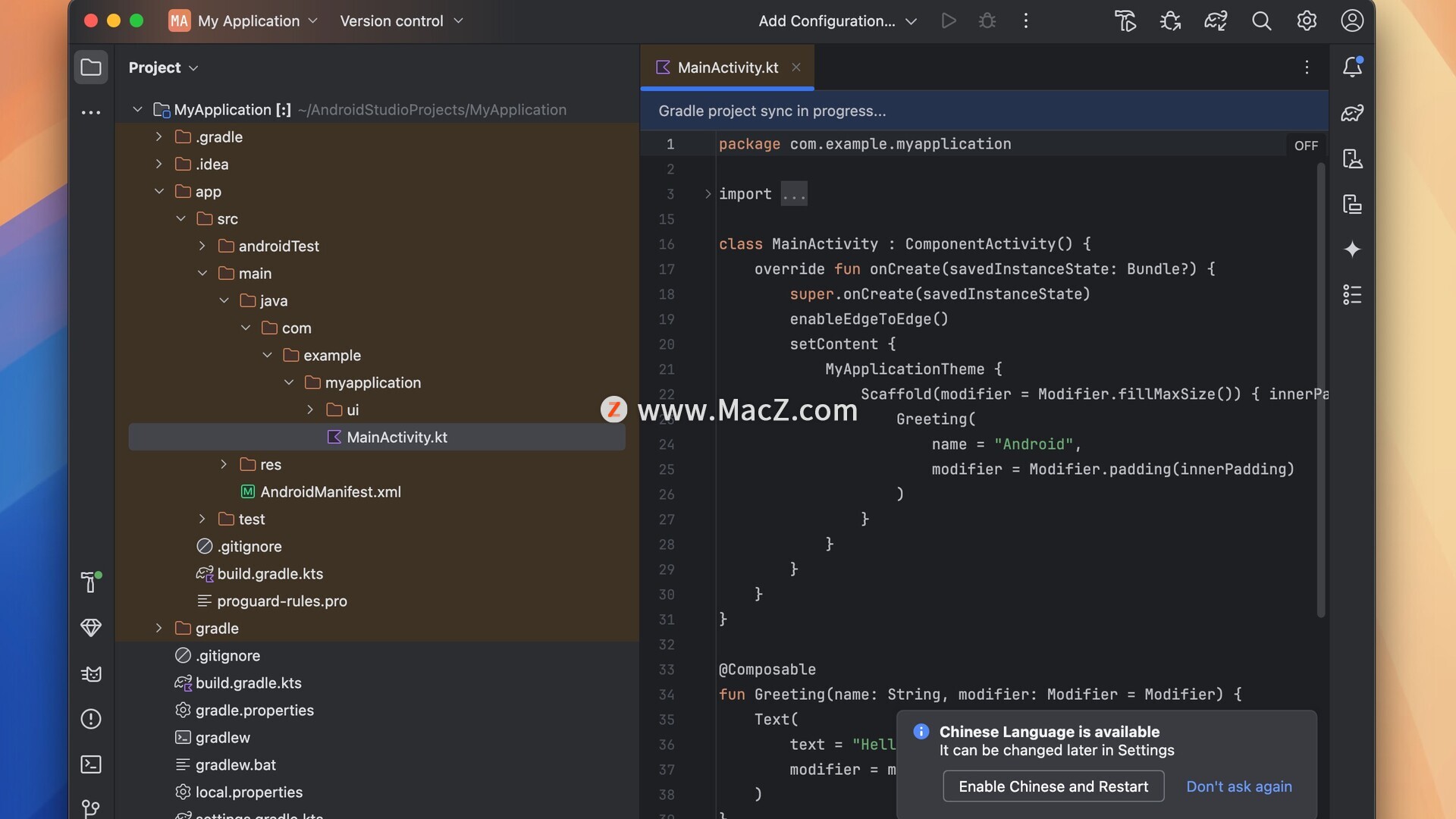Click Sync Project with Gradle Files elephant icon
Image resolution: width=1456 pixels, height=819 pixels.
(x=1216, y=20)
